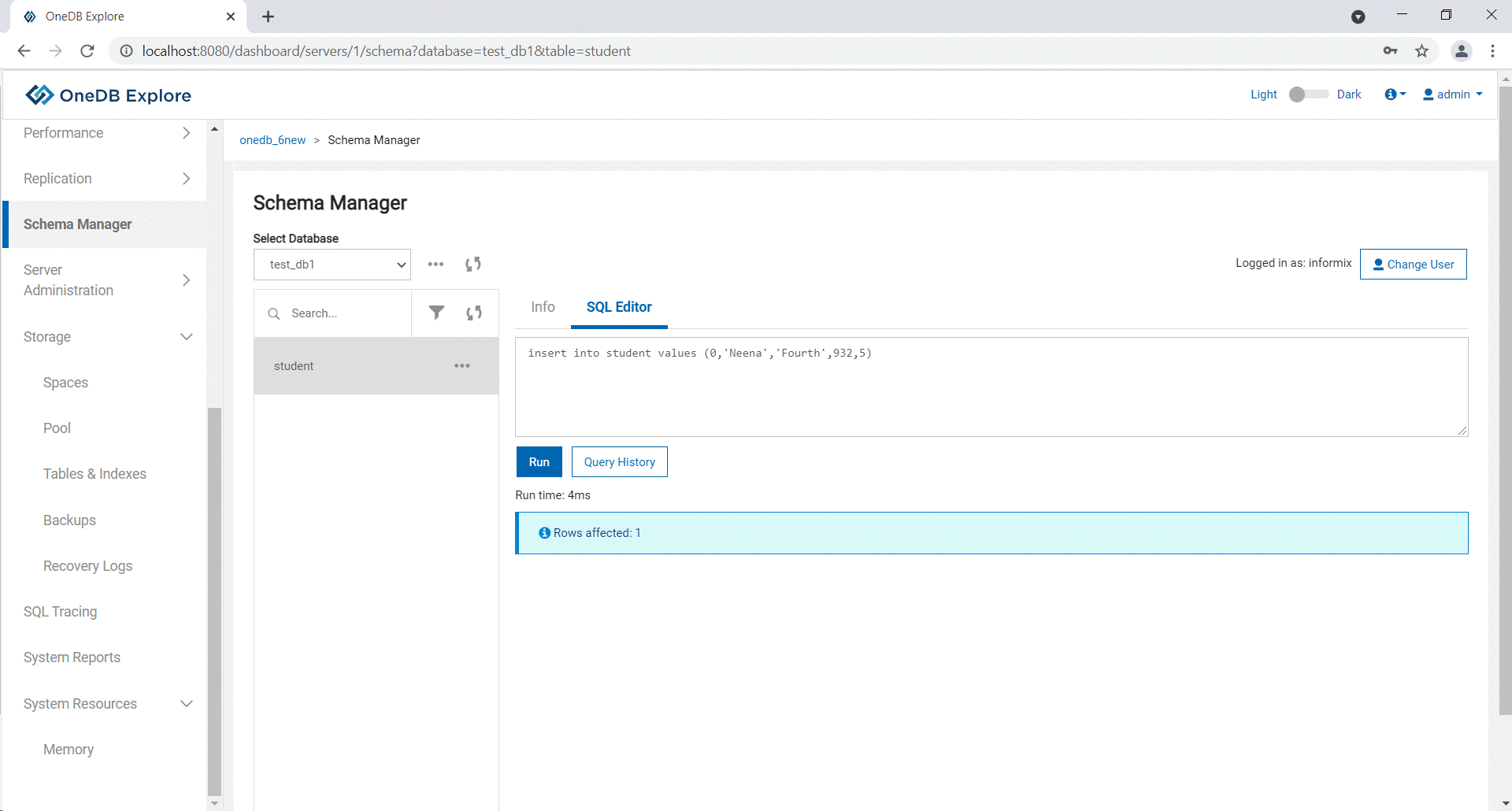Open the admin user dropdown
Image resolution: width=1512 pixels, height=811 pixels.
coord(1453,94)
